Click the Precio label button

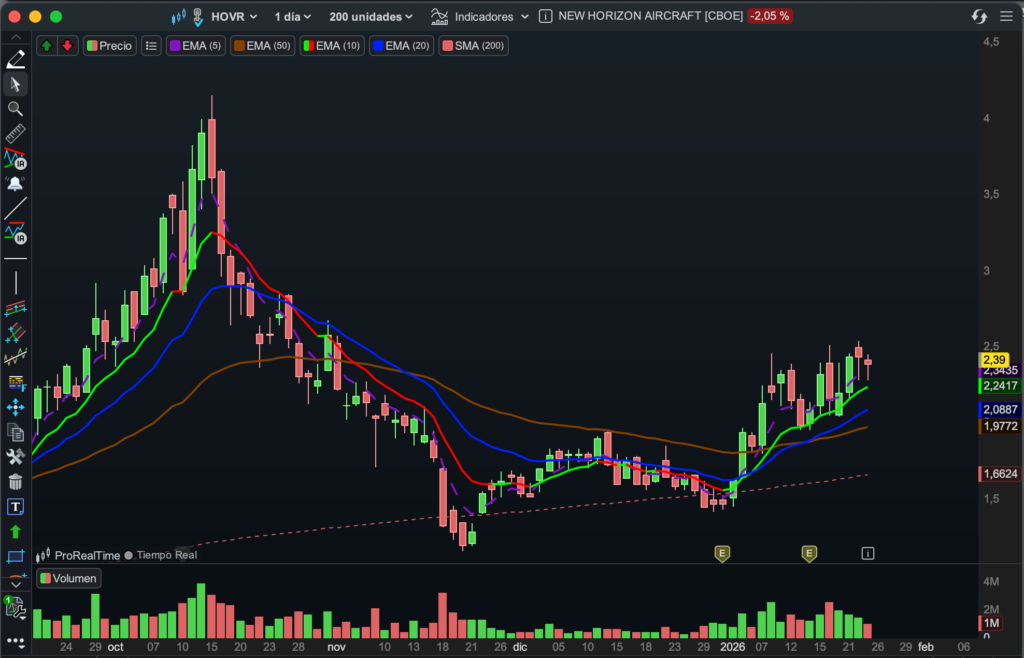[109, 46]
